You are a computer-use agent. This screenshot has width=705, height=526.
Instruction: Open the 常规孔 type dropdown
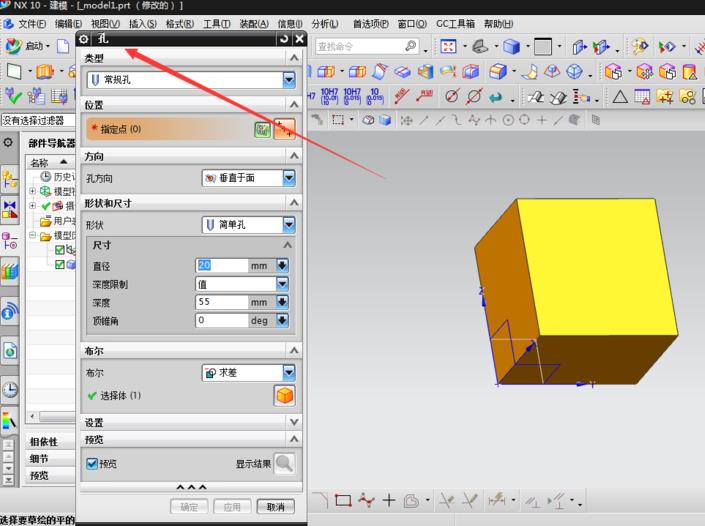click(190, 79)
